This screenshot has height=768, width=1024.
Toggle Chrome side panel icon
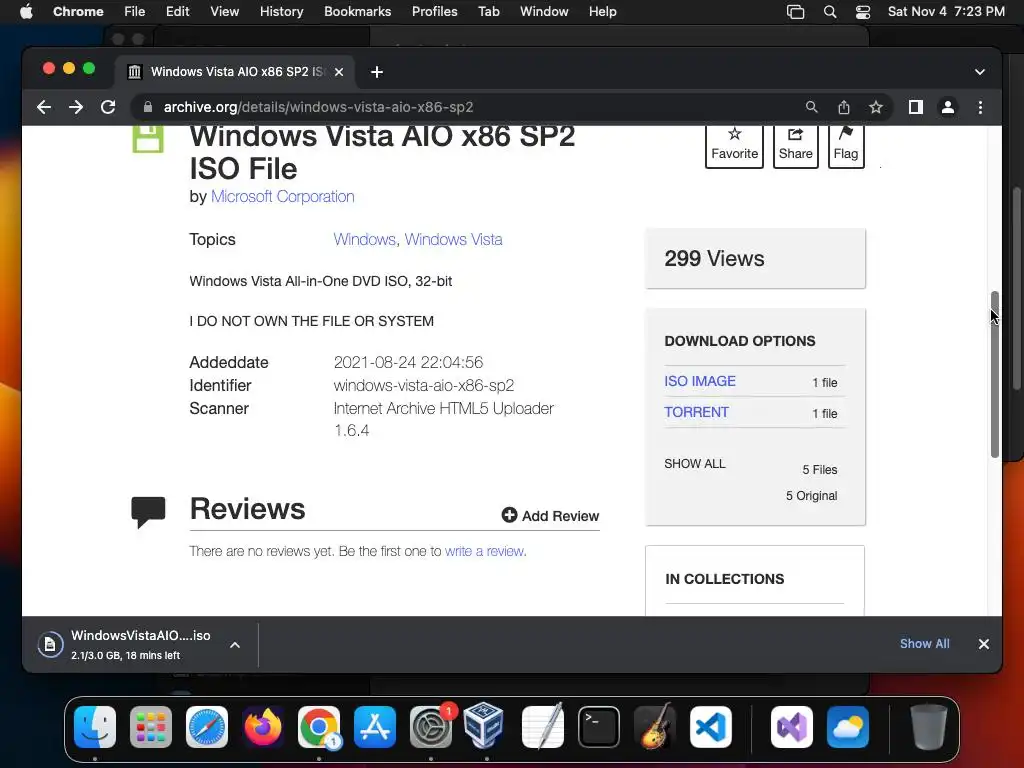(916, 107)
